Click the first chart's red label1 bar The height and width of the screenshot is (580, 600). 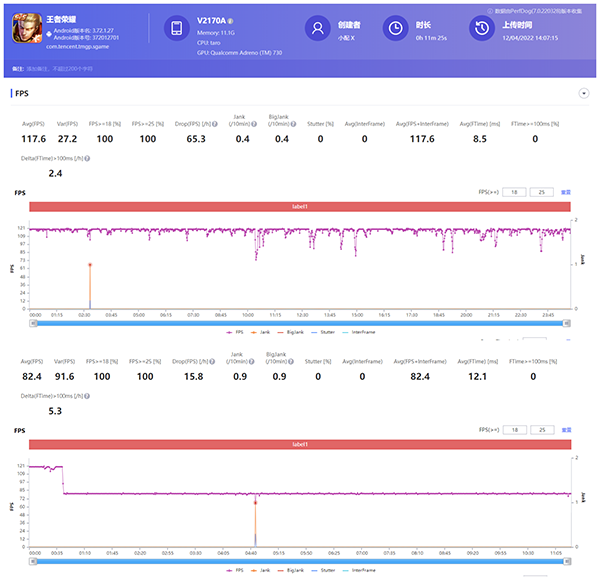tap(300, 206)
